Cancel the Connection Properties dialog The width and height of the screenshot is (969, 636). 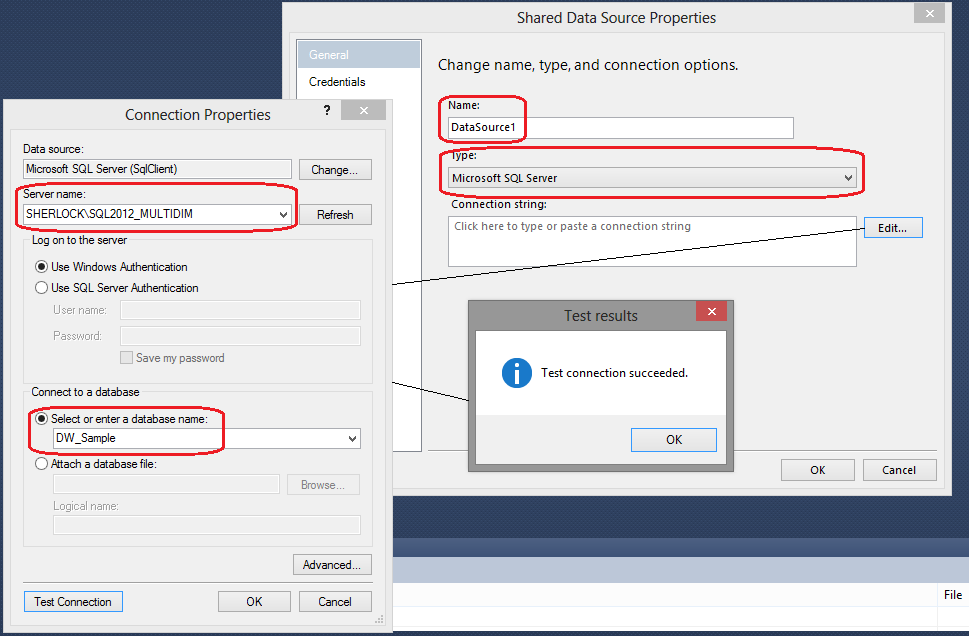[x=335, y=601]
